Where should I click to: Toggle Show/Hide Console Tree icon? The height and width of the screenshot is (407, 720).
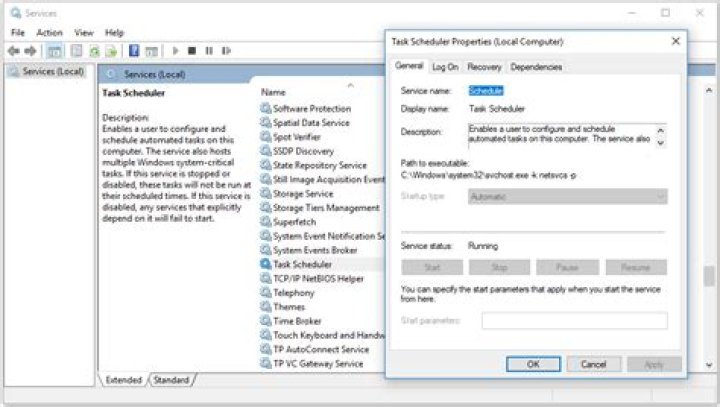tap(55, 51)
